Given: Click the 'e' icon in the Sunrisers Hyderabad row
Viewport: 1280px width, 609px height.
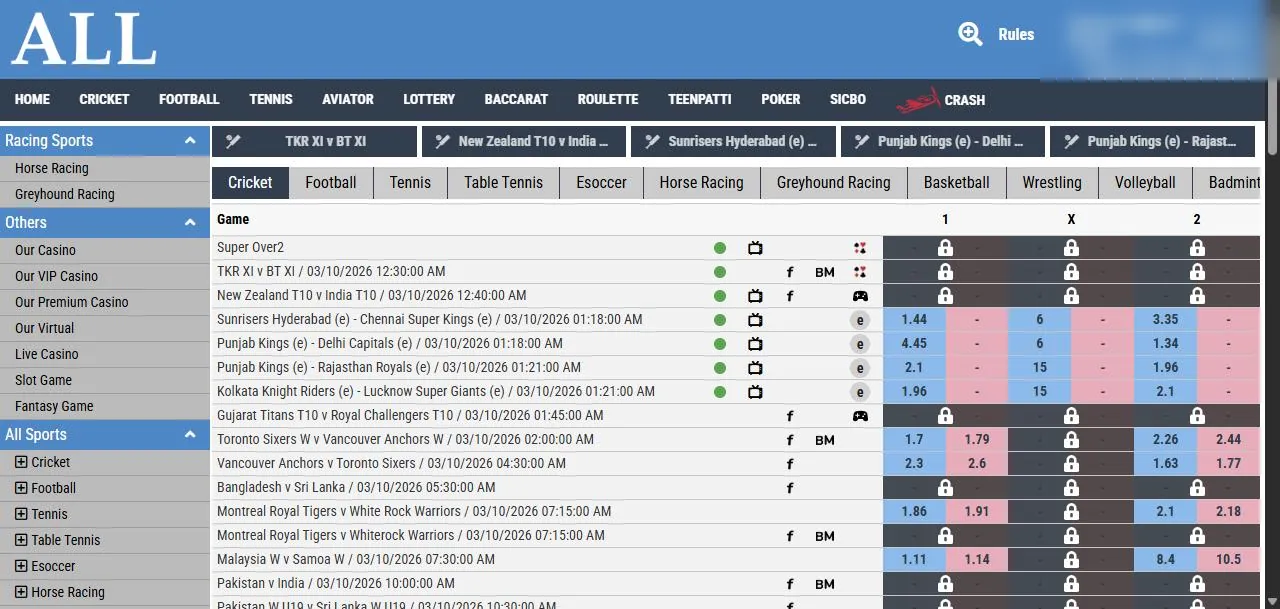Looking at the screenshot, I should click(x=860, y=320).
